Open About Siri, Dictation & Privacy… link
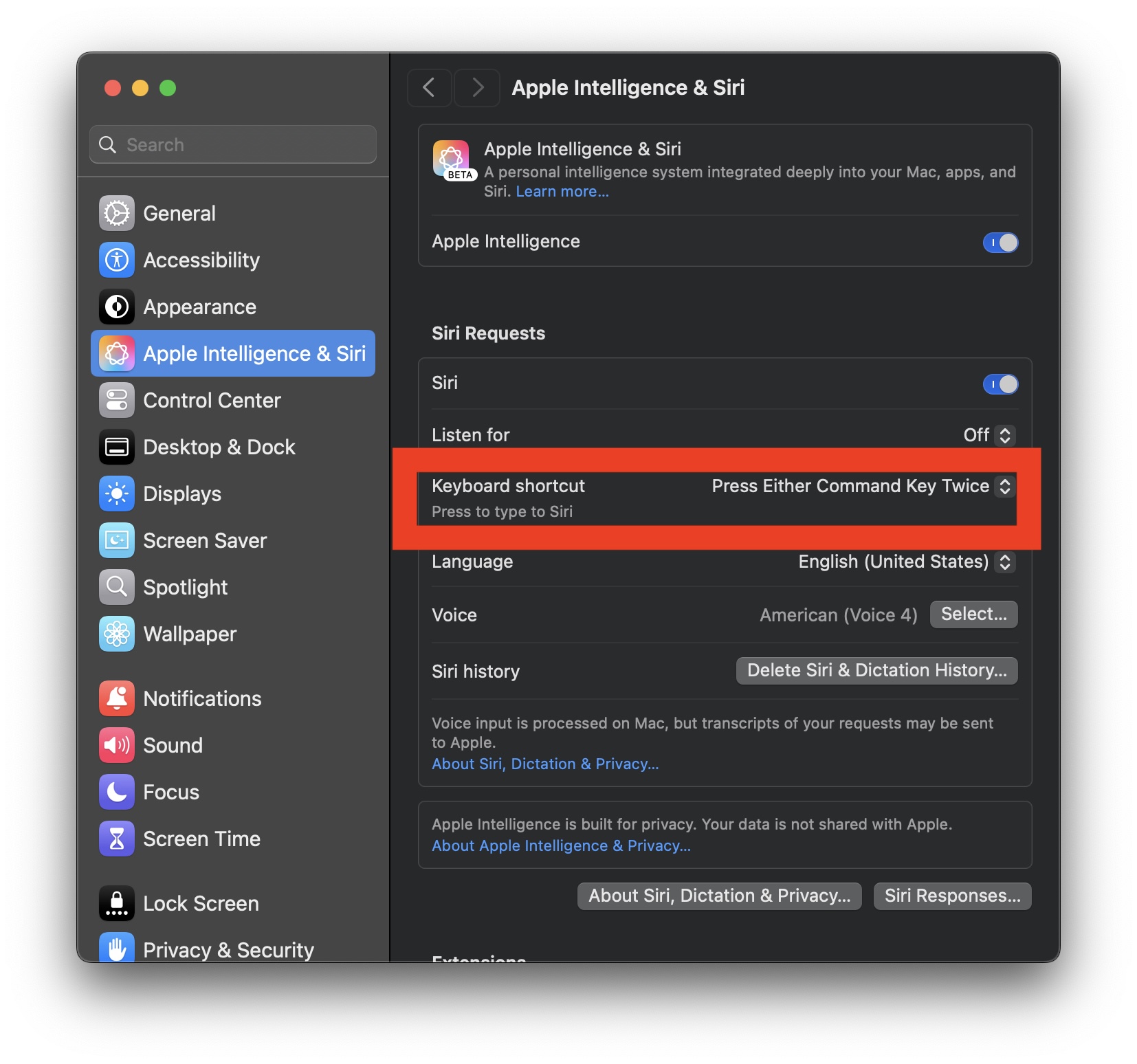 [545, 764]
